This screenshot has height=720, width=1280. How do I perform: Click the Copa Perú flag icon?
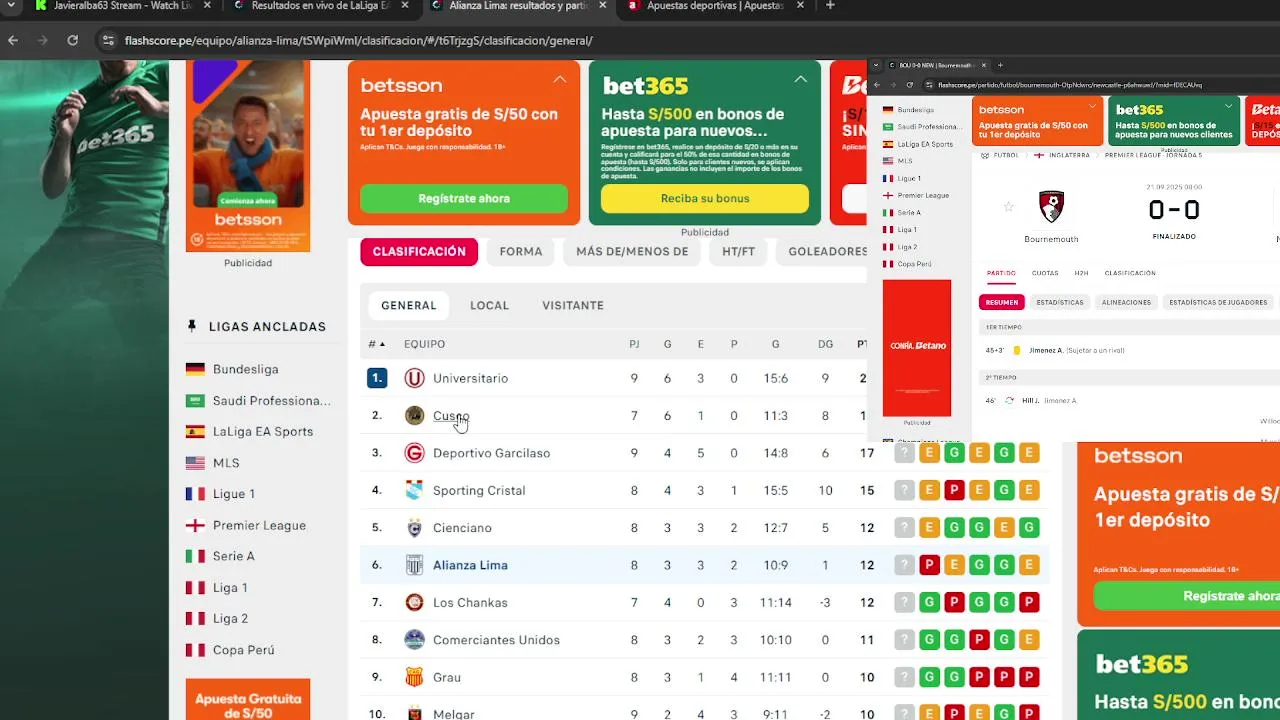click(195, 650)
